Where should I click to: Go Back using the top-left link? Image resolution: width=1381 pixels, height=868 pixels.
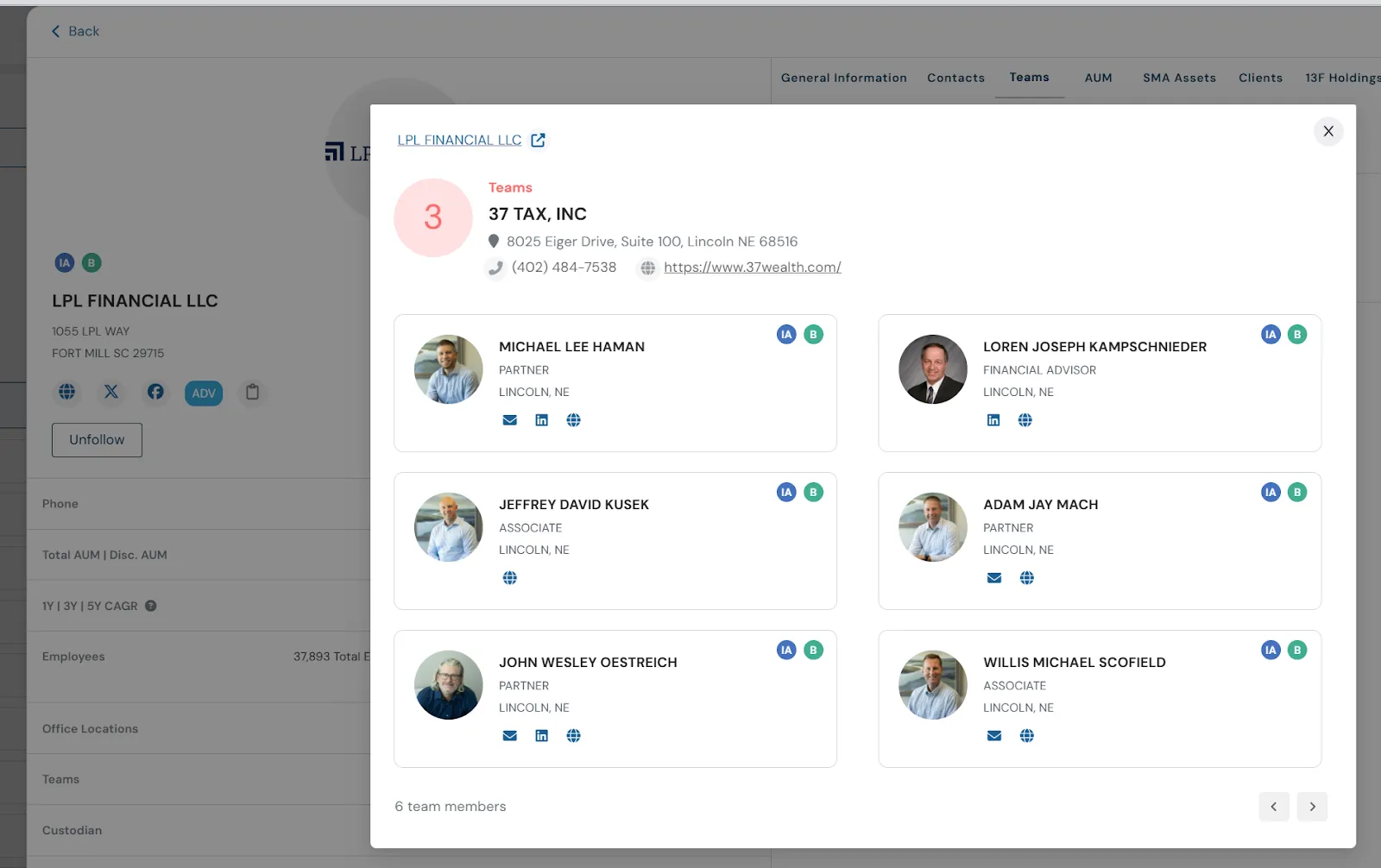click(75, 31)
